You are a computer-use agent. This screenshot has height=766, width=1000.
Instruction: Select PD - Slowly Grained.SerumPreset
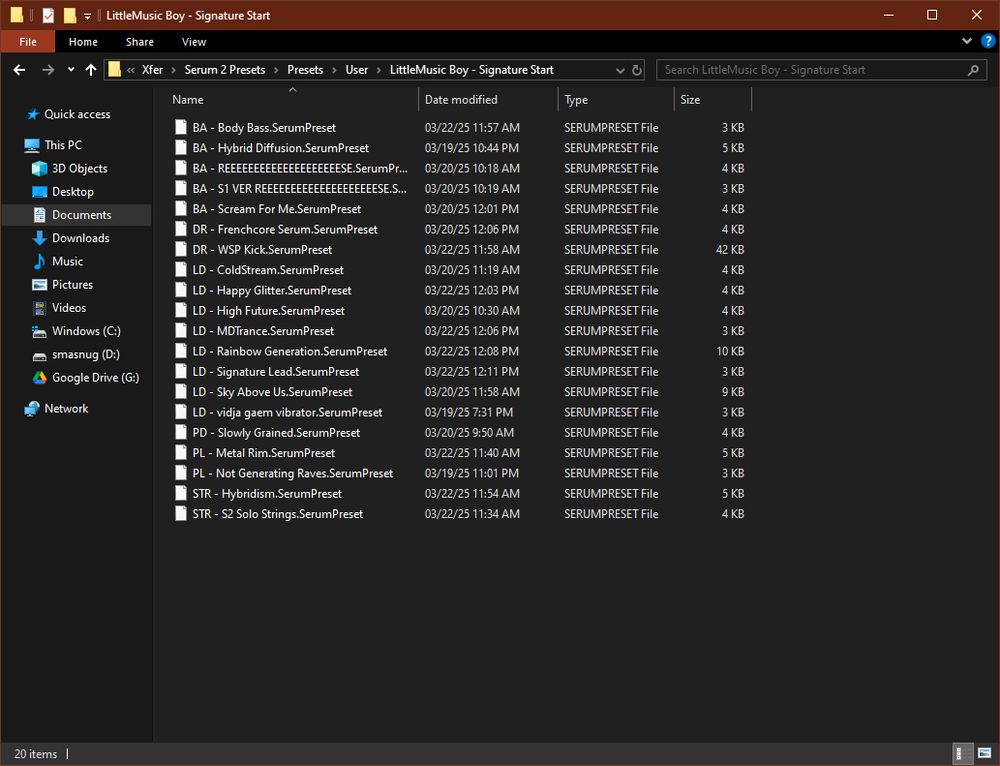point(276,432)
